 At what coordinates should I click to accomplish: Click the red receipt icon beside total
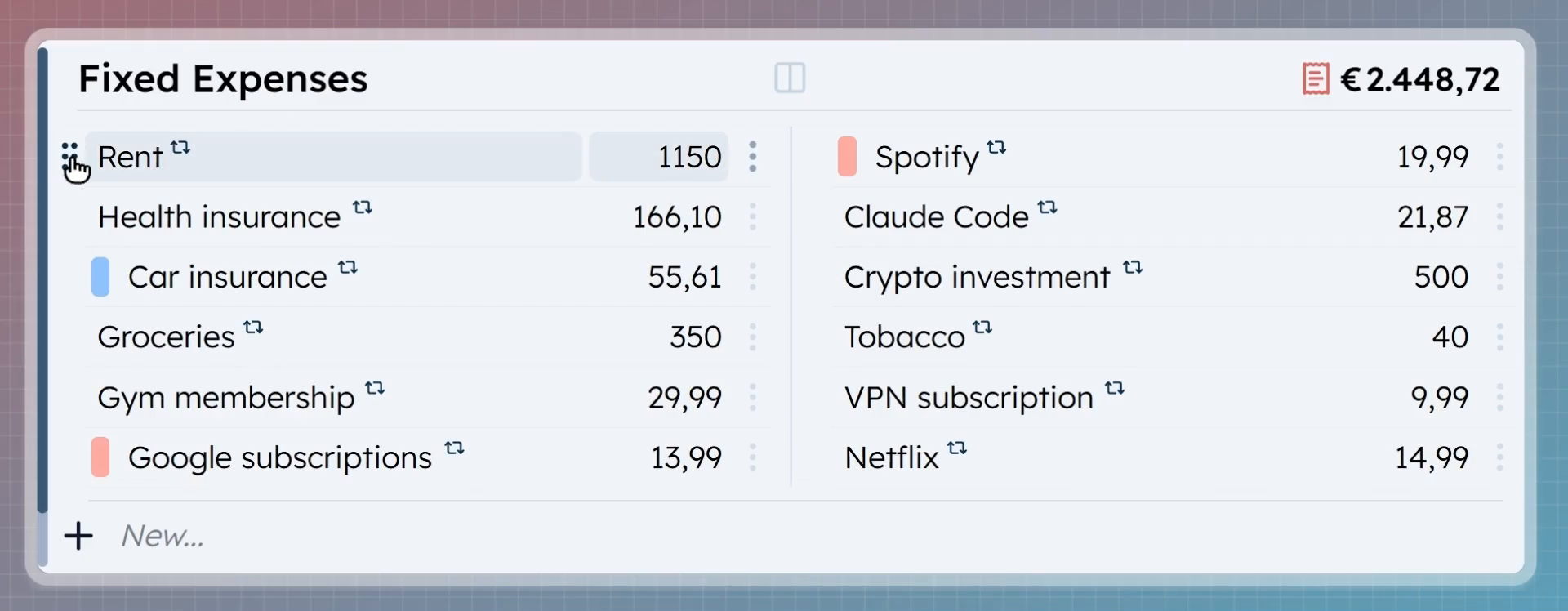[x=1315, y=79]
